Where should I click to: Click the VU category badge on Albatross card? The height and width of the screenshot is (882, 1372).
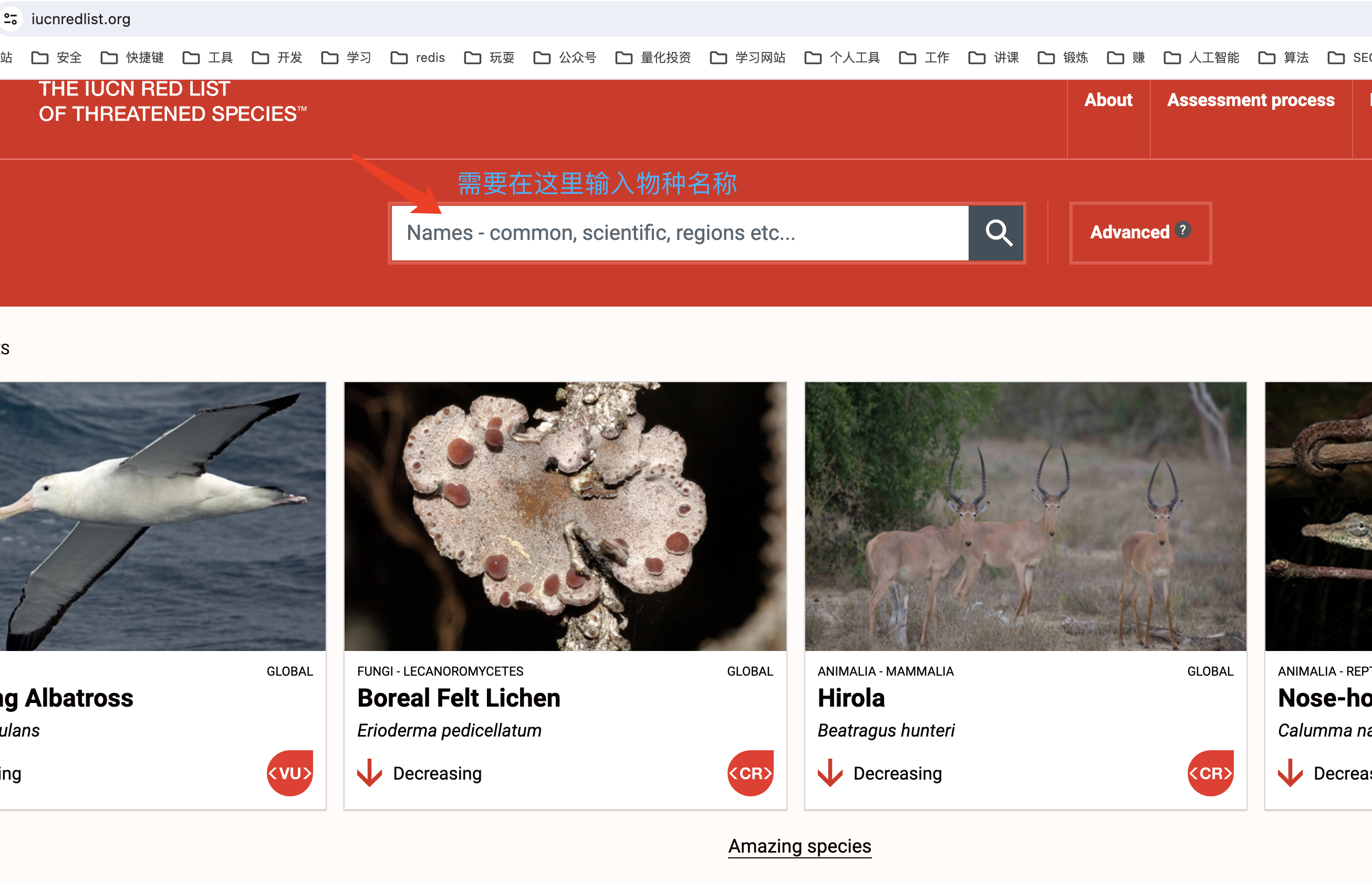[290, 773]
